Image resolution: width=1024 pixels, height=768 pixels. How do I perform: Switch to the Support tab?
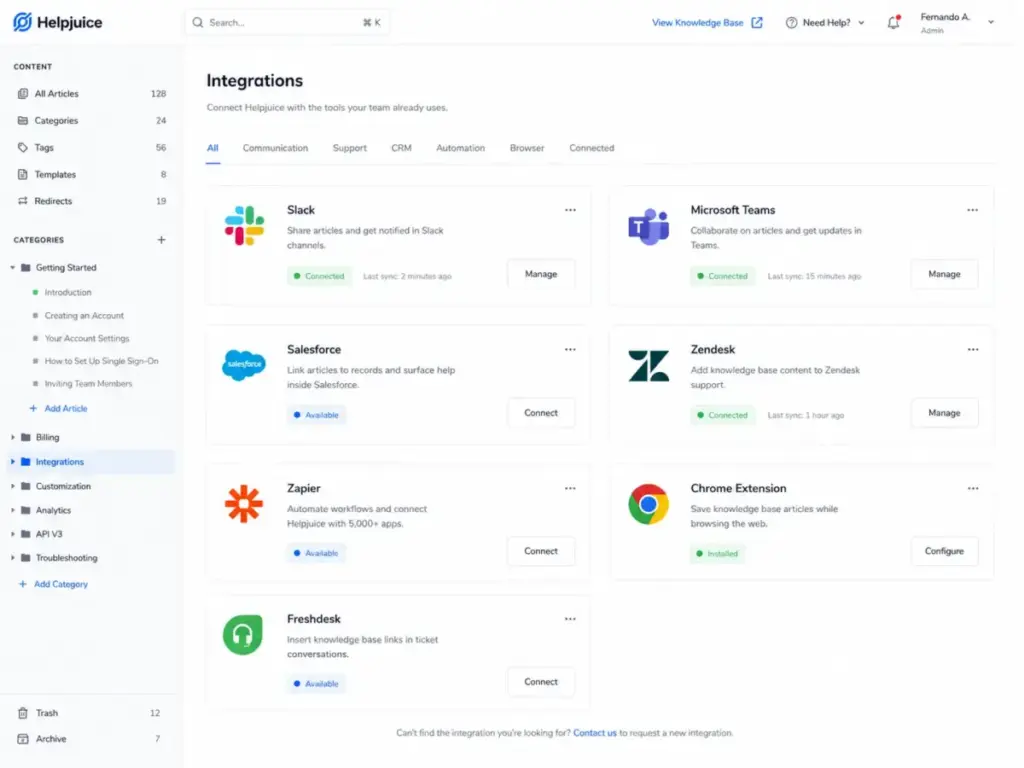point(349,148)
